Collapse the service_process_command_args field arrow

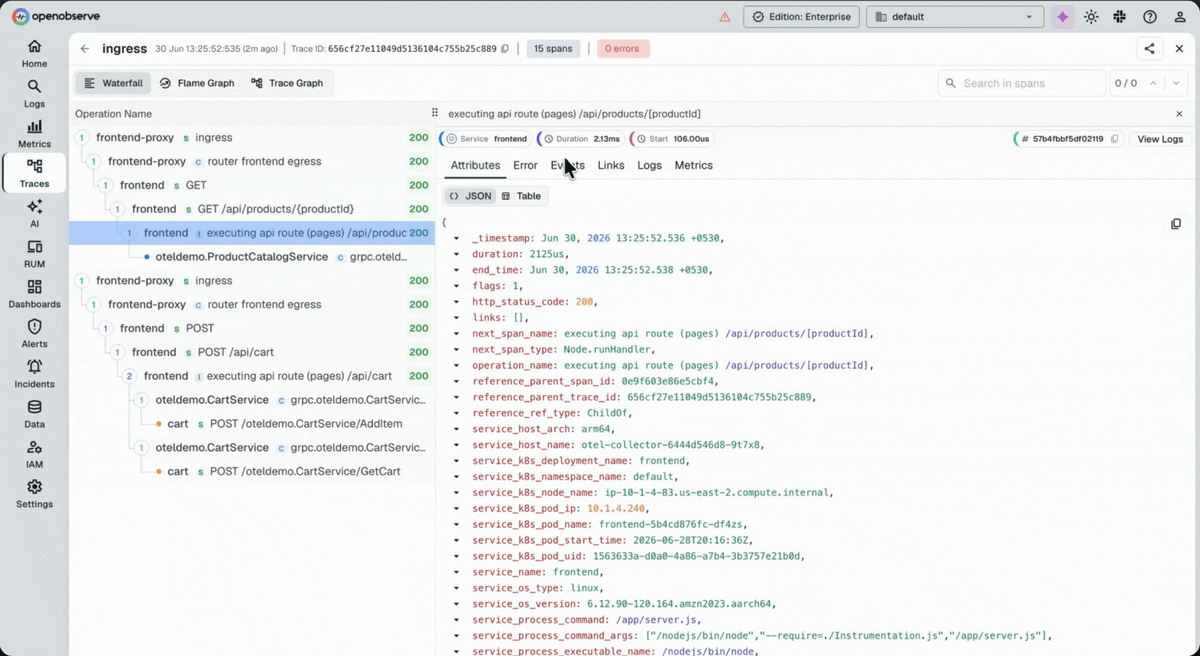pos(456,636)
